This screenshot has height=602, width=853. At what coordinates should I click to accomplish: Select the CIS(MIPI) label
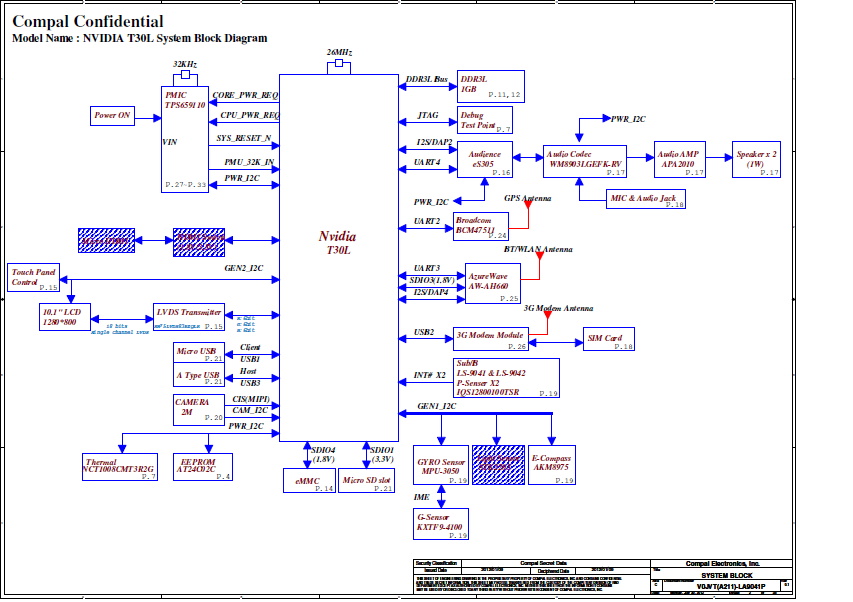(x=251, y=399)
